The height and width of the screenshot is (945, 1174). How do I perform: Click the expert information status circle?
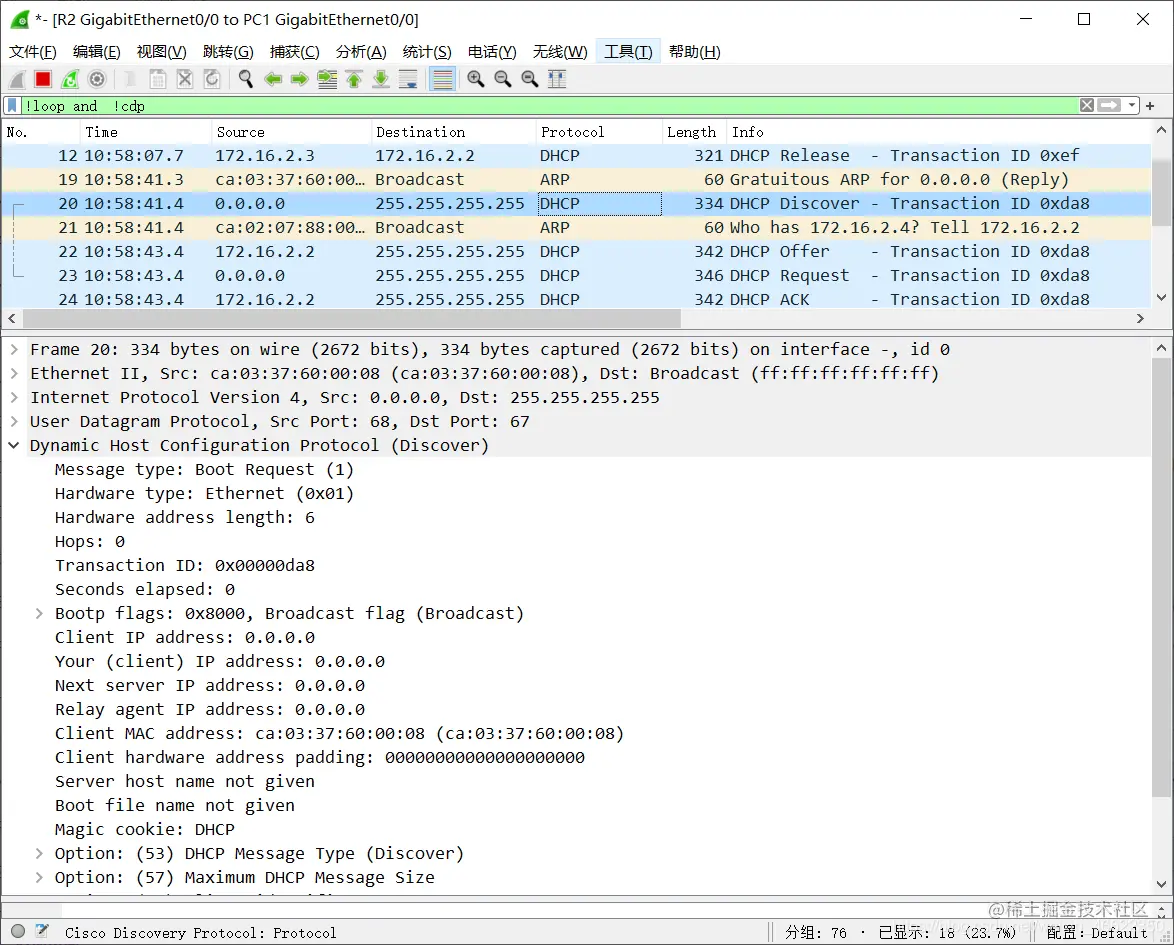(x=18, y=932)
